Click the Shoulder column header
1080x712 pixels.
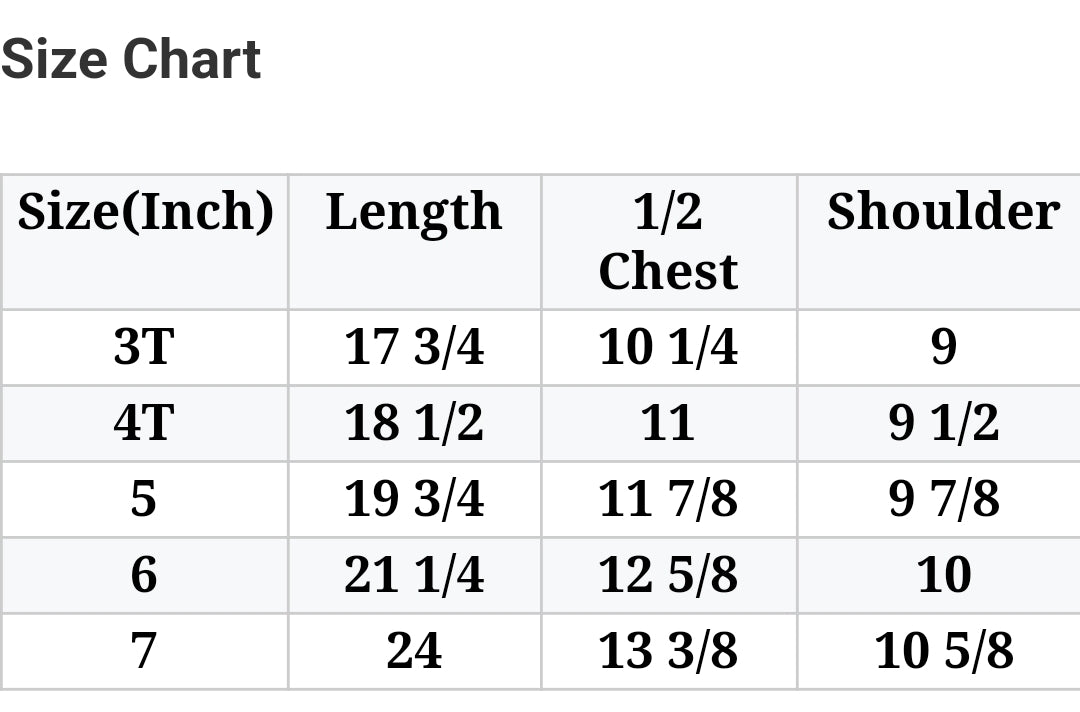(x=943, y=212)
